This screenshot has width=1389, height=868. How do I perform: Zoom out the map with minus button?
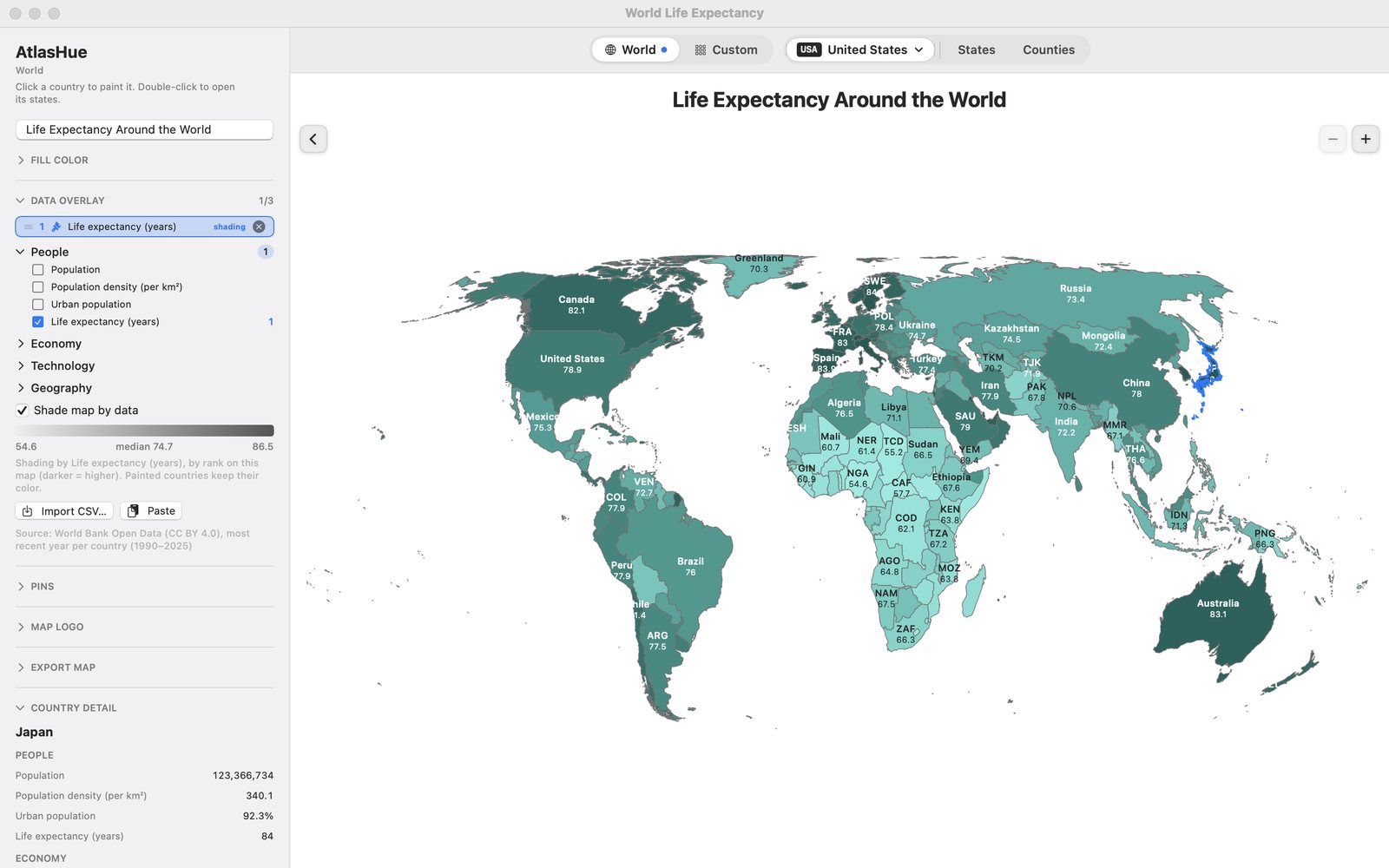(1333, 139)
